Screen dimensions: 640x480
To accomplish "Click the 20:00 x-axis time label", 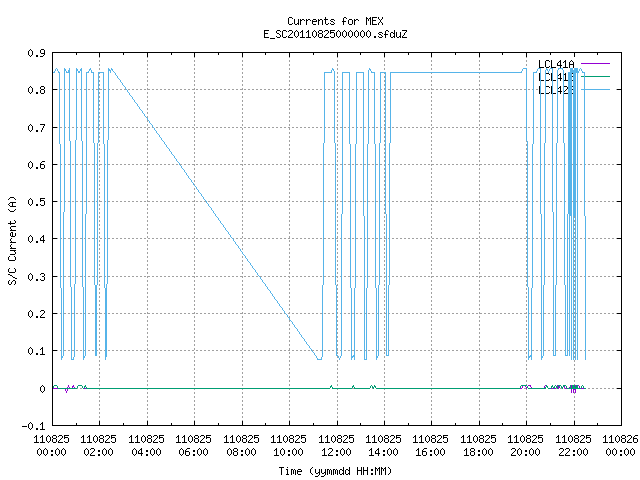I will coord(525,452).
